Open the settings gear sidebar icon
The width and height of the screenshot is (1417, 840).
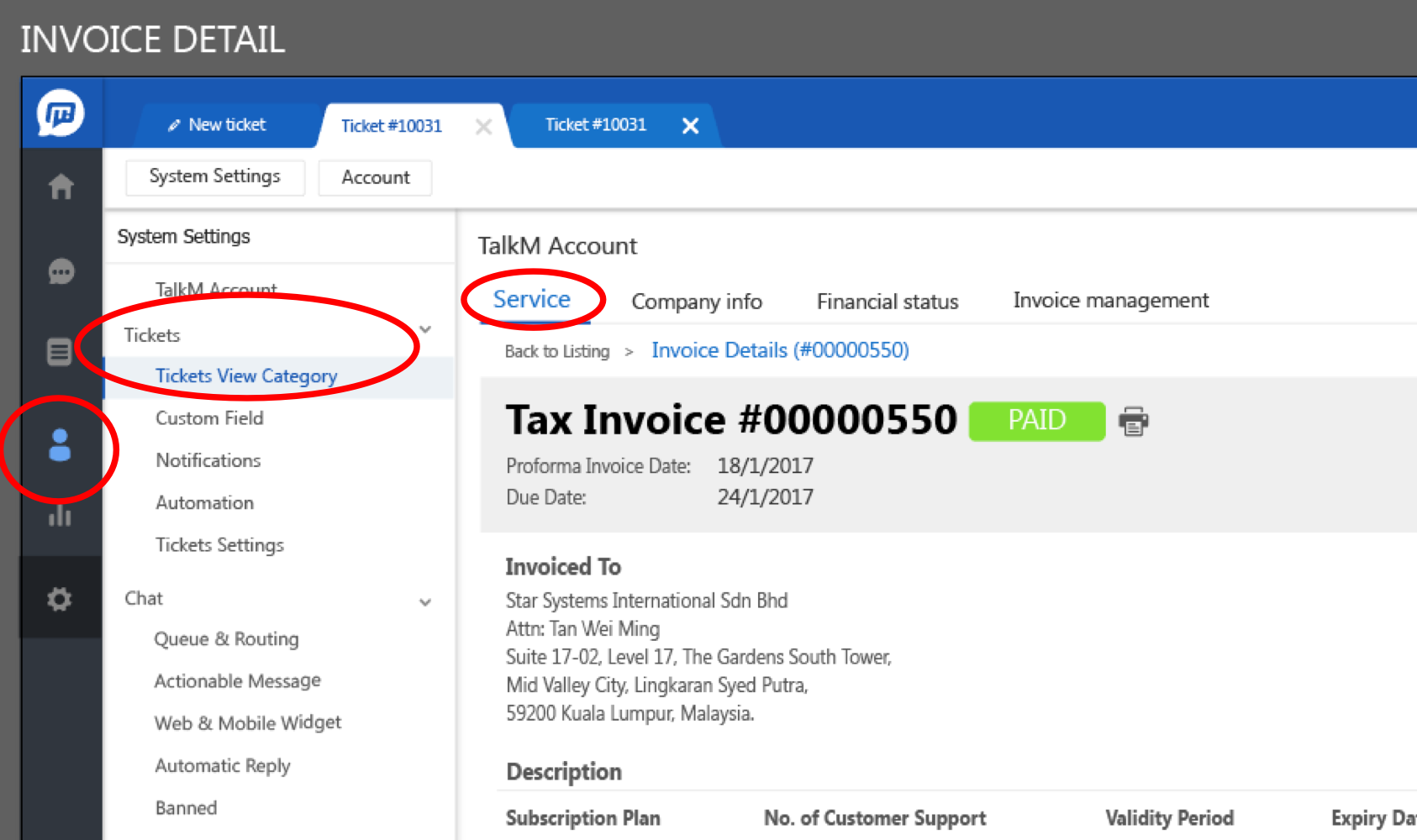(59, 599)
